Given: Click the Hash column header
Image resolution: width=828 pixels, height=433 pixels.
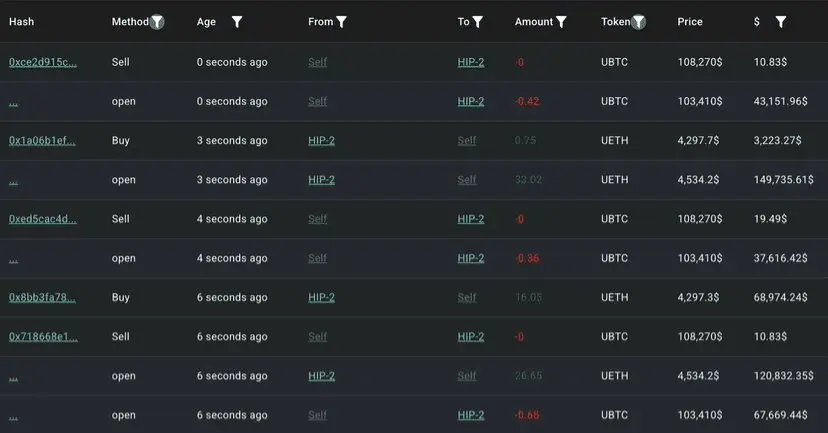Looking at the screenshot, I should click(22, 22).
